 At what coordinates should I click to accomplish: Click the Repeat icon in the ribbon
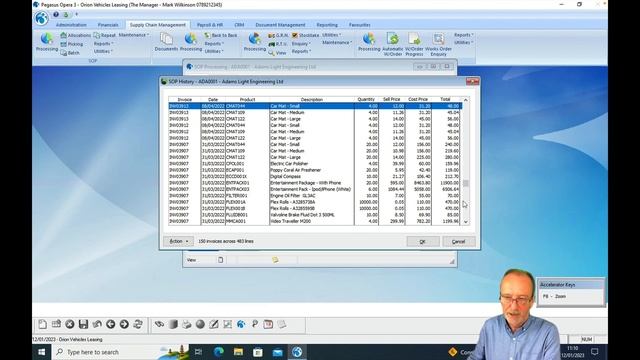[x=104, y=36]
